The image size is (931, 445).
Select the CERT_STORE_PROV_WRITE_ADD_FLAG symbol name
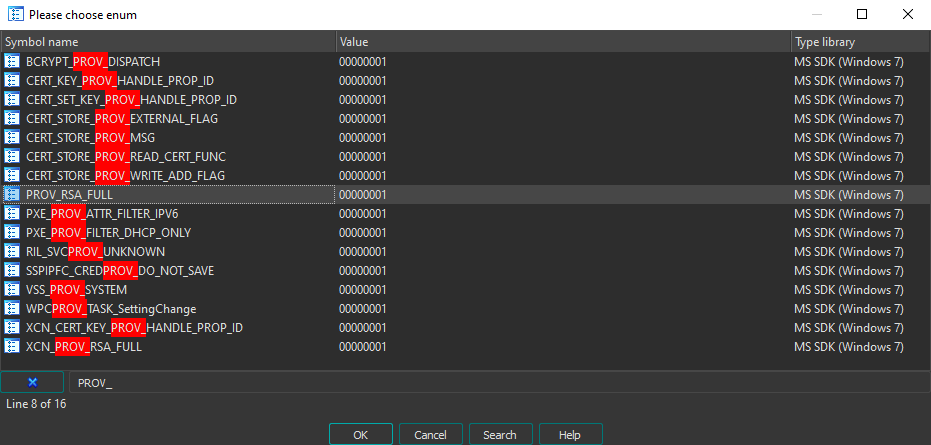(125, 175)
